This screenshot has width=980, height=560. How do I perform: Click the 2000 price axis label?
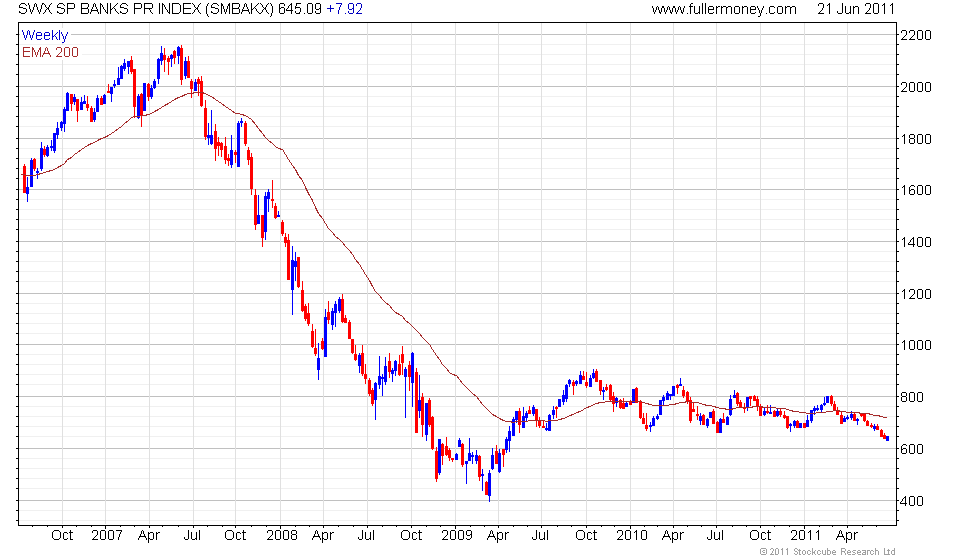916,88
